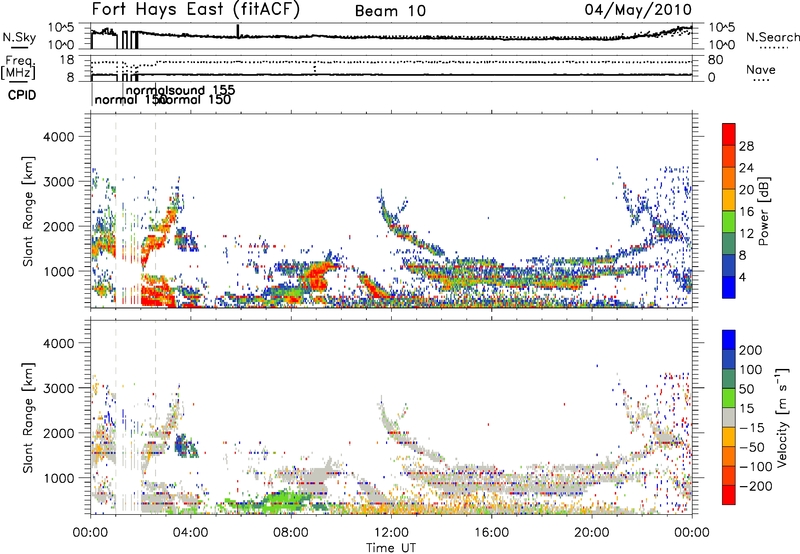Viewport: 800px width, 554px height.
Task: Click the '04:00' time tick label
Action: [x=191, y=533]
